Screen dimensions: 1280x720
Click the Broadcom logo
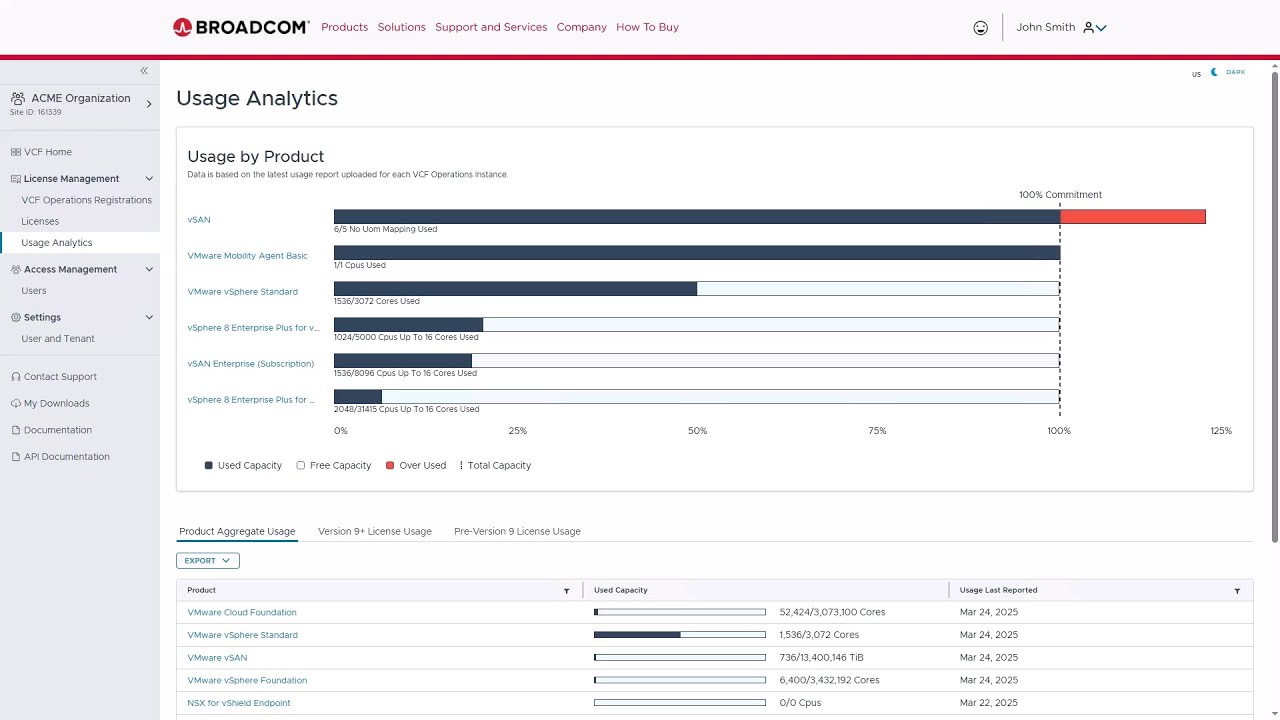point(241,27)
